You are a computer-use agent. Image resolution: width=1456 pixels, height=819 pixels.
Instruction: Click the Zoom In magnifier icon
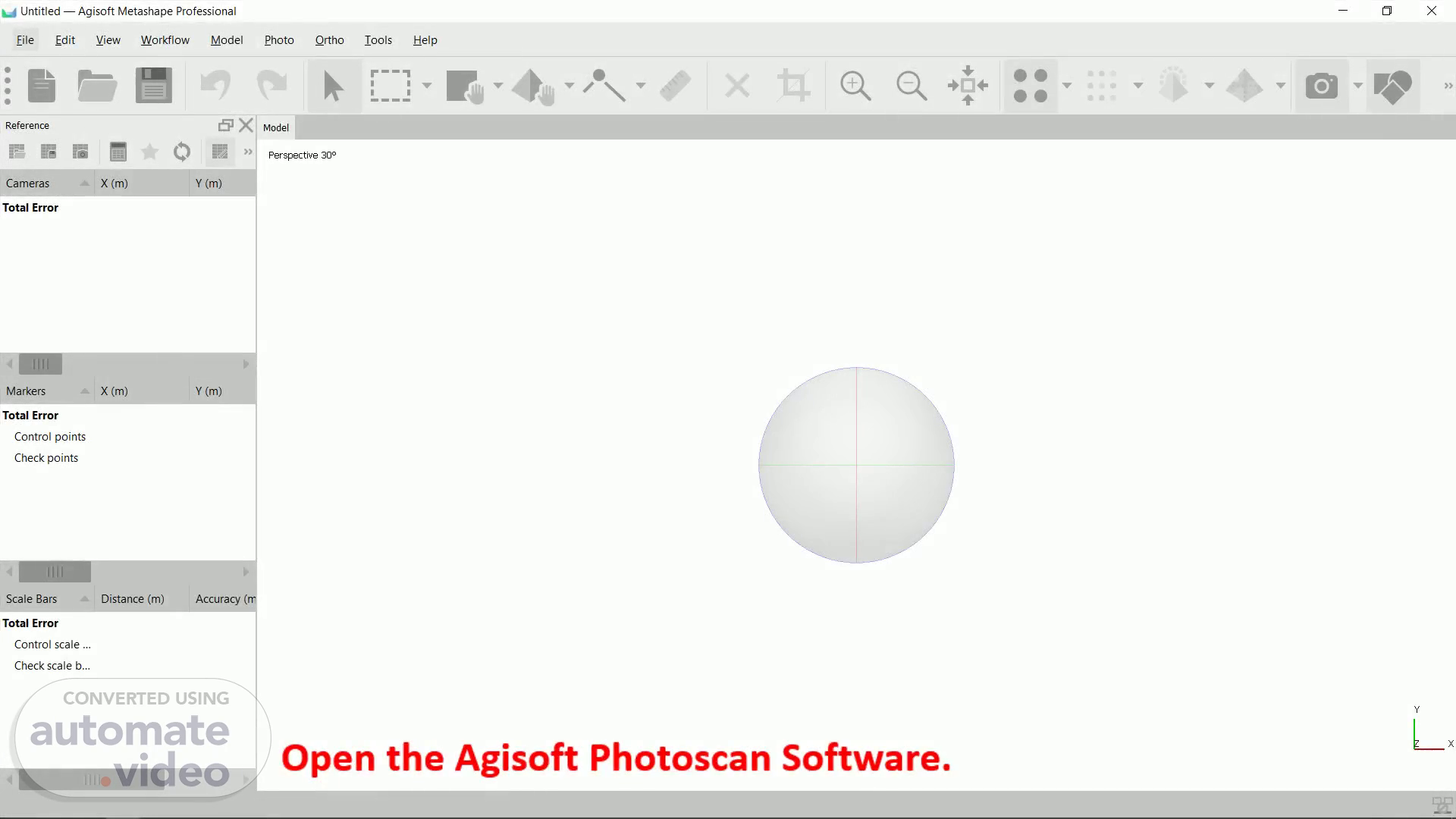[x=855, y=86]
